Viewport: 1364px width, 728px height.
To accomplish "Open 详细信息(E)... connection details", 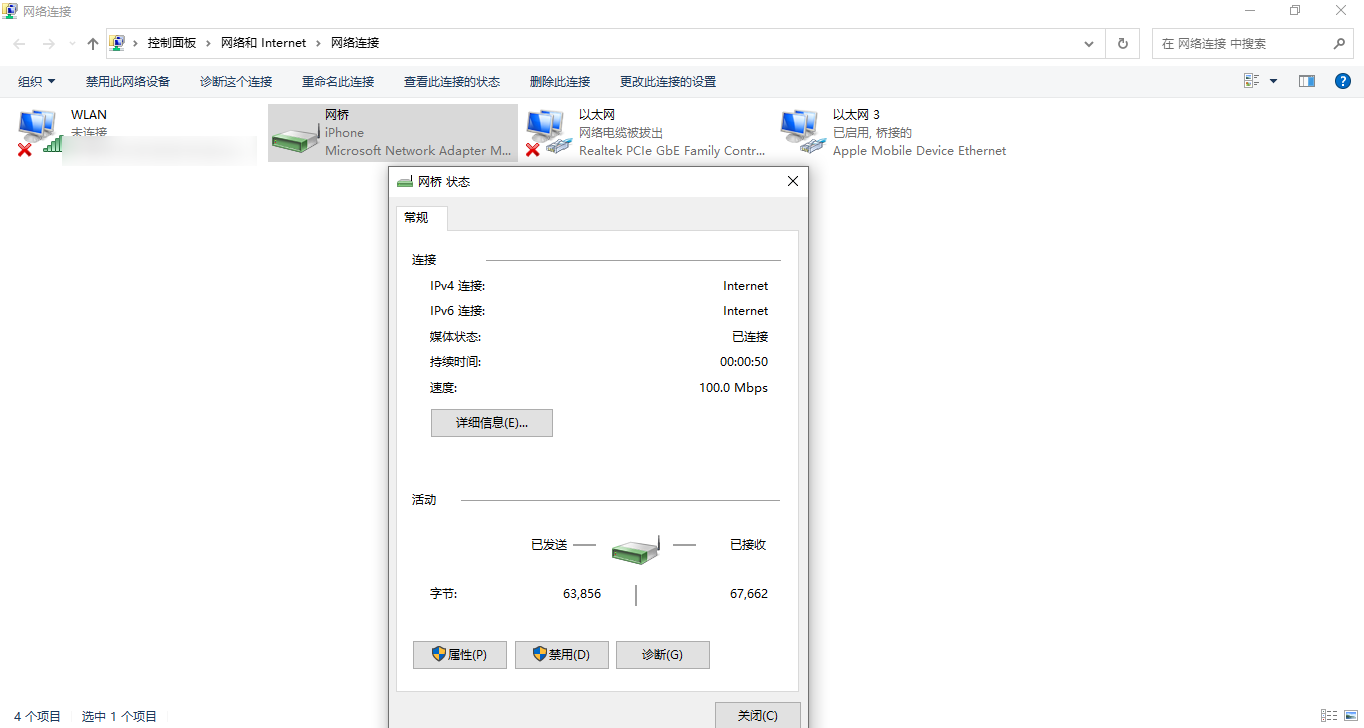I will 491,423.
